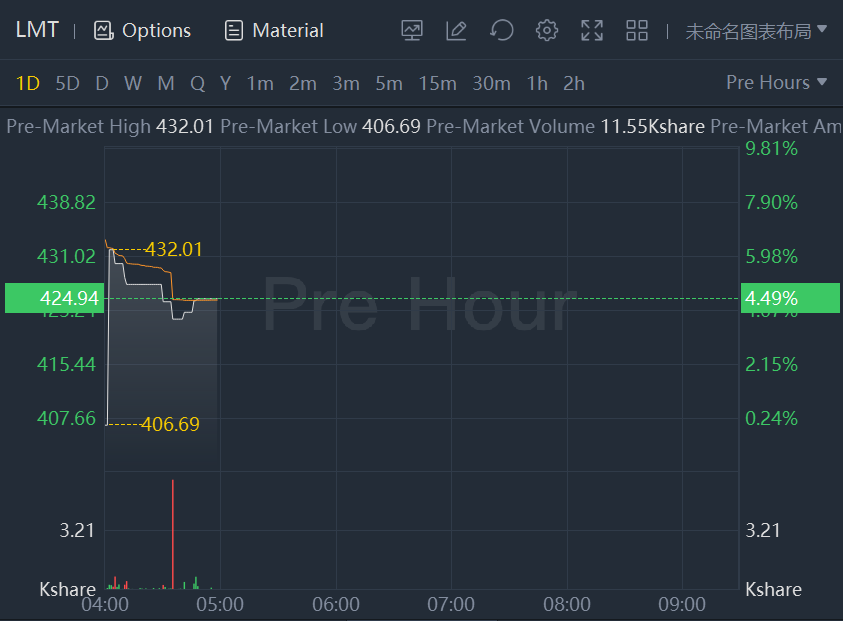Click the Material document icon
This screenshot has width=843, height=621.
click(234, 30)
